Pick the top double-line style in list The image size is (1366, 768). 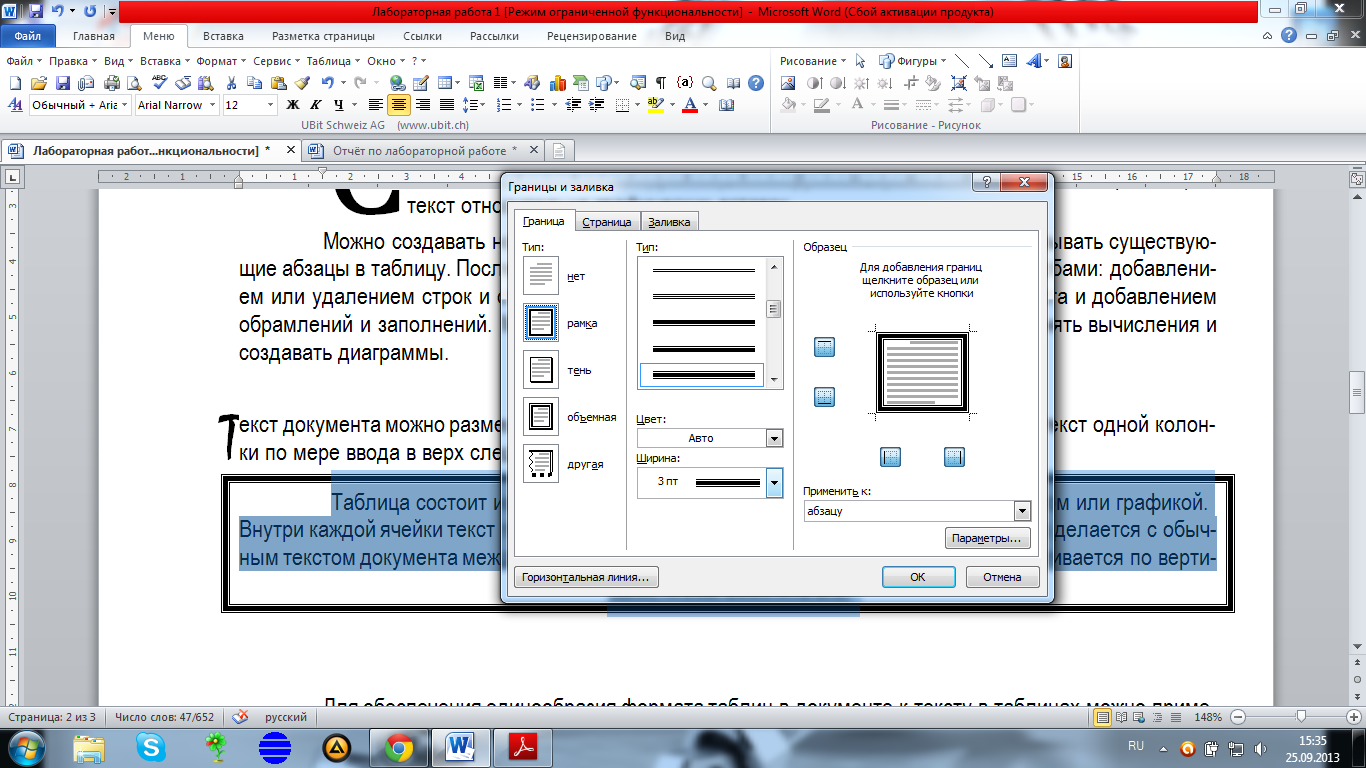(702, 270)
